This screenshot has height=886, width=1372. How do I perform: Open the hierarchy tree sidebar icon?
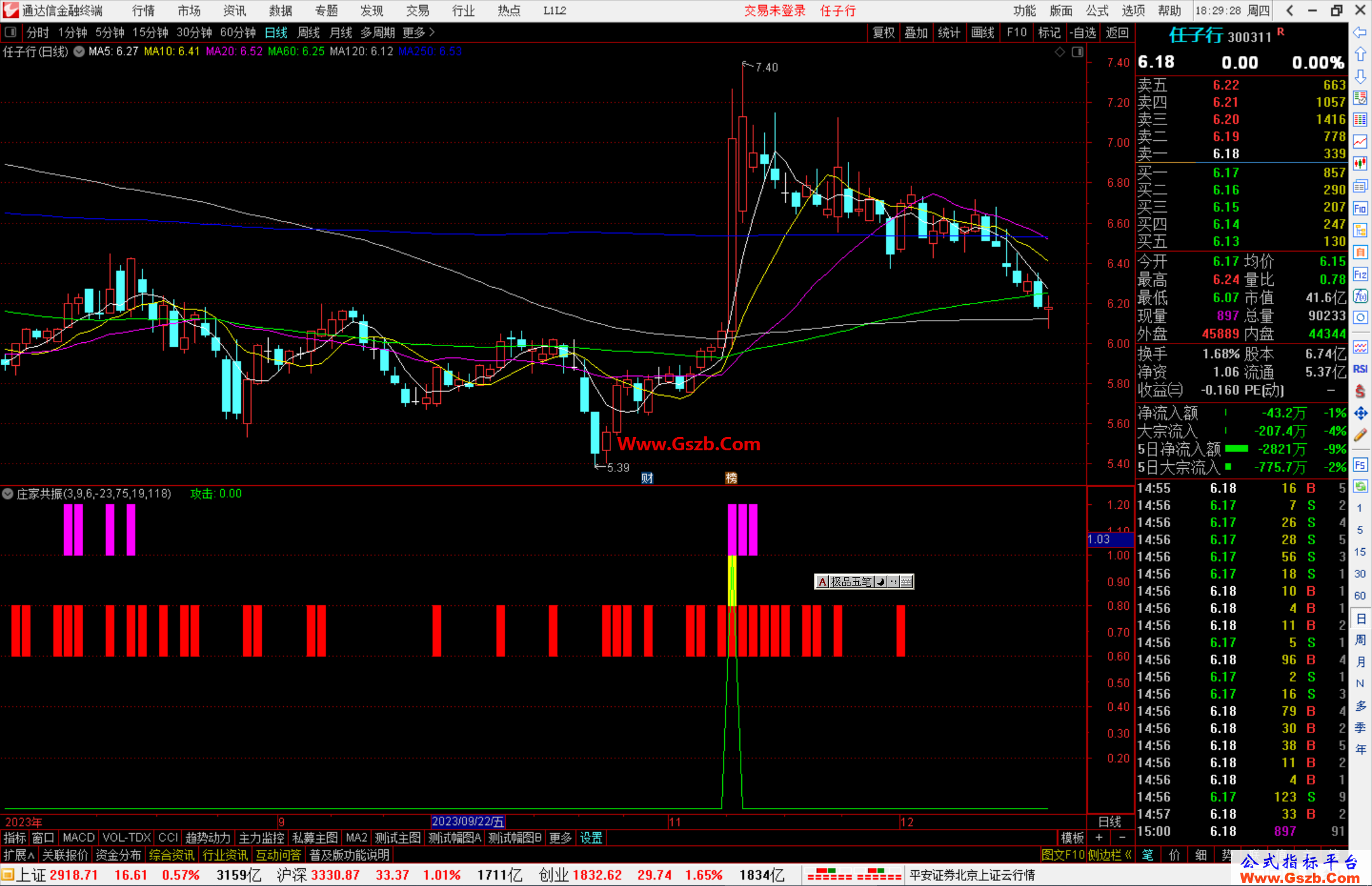click(x=1360, y=230)
